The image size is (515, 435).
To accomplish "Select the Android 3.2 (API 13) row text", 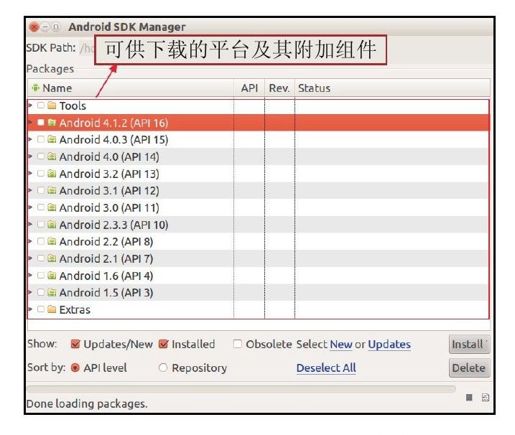I will tap(109, 174).
